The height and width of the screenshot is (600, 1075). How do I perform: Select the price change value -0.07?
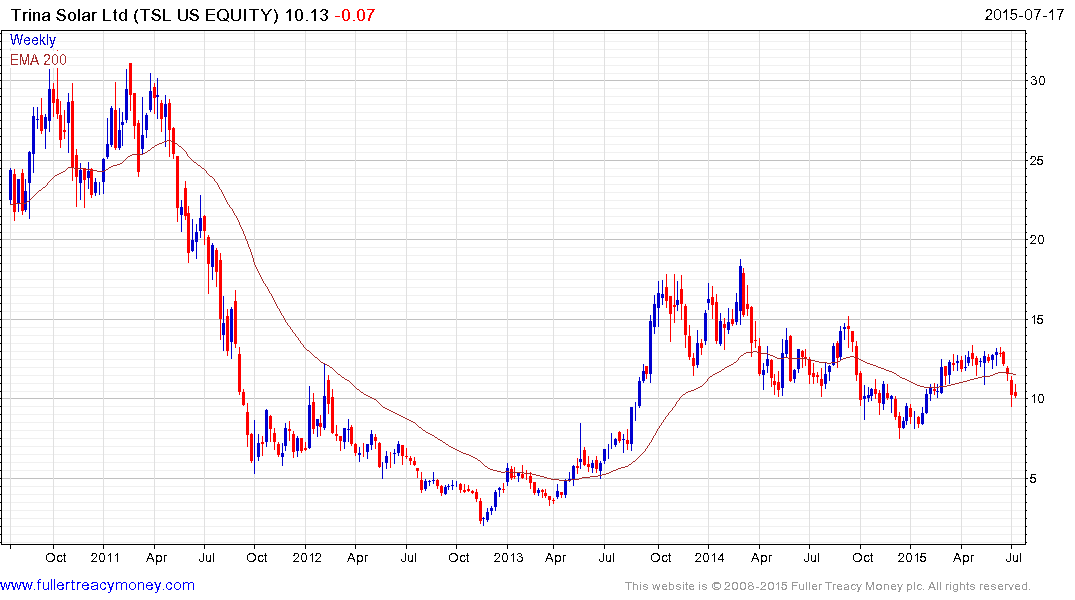354,15
